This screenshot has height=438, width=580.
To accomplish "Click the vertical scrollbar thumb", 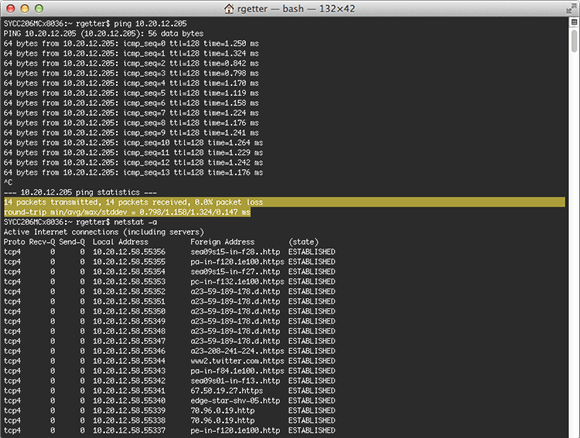I will (574, 41).
